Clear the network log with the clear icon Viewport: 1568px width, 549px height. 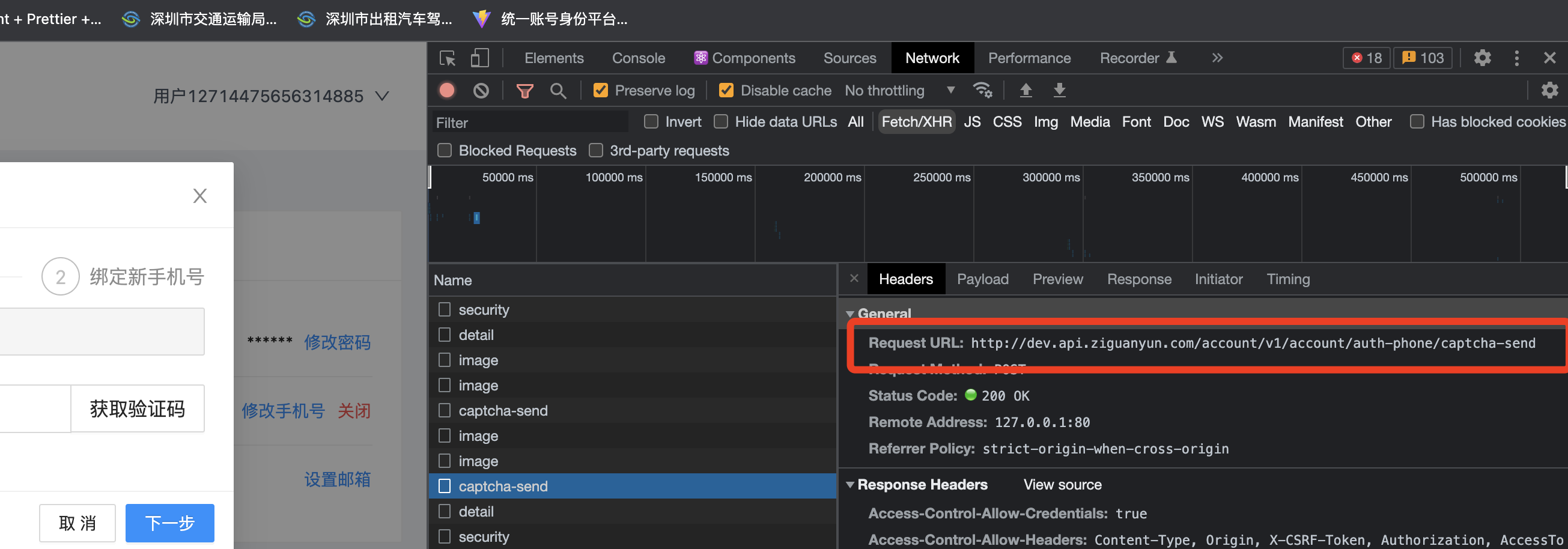481,90
